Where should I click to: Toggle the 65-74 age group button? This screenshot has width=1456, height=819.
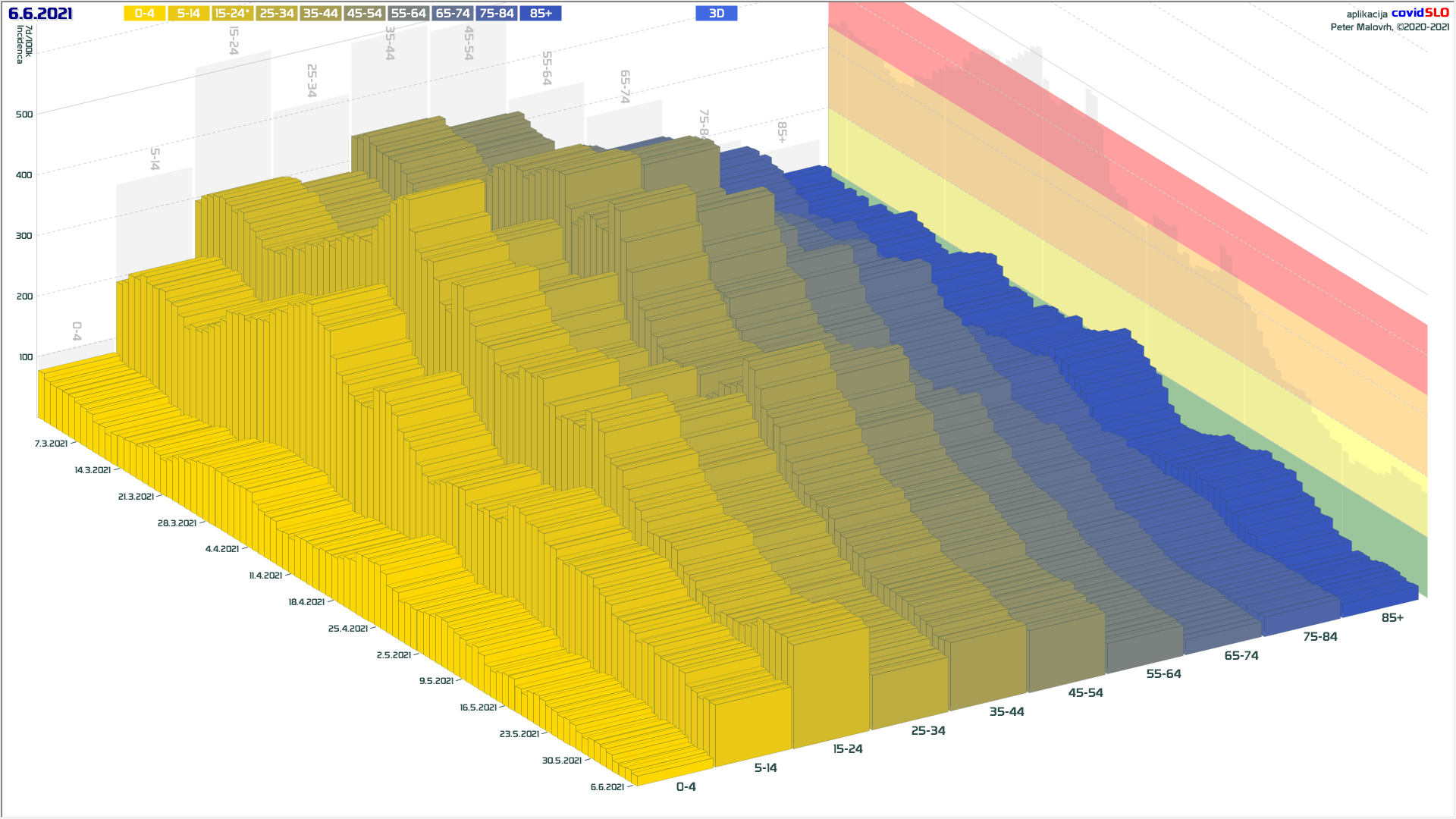pos(453,14)
